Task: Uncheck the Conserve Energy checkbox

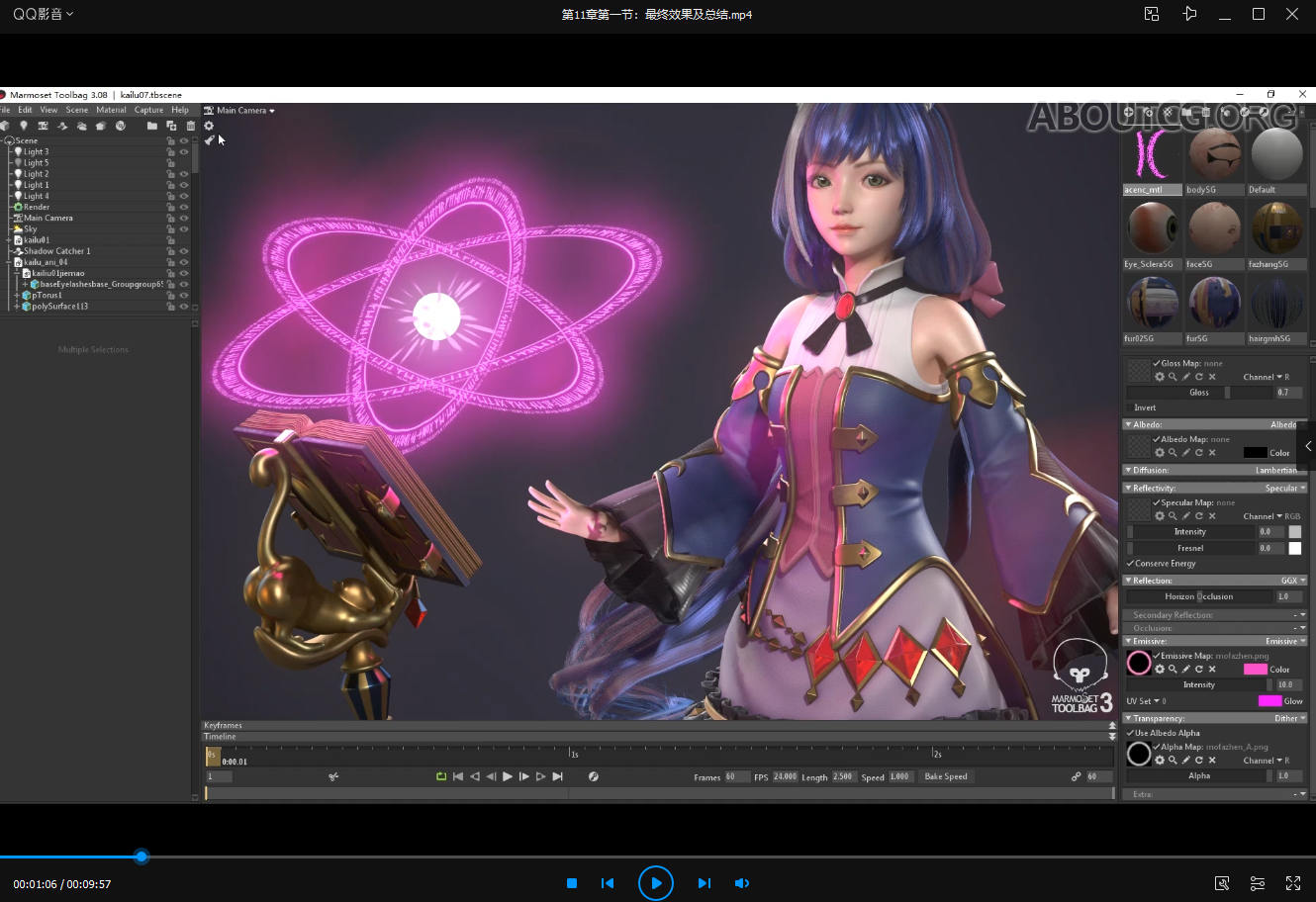Action: (x=1130, y=564)
